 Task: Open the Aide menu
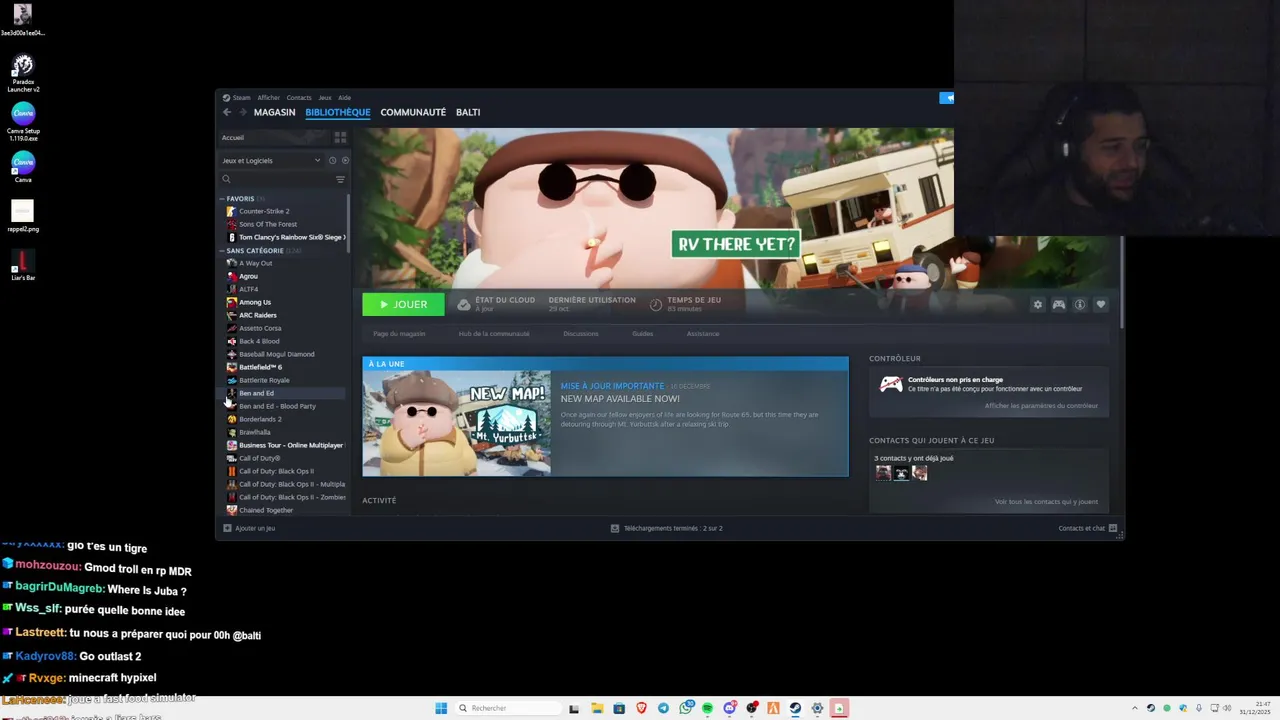[x=344, y=98]
